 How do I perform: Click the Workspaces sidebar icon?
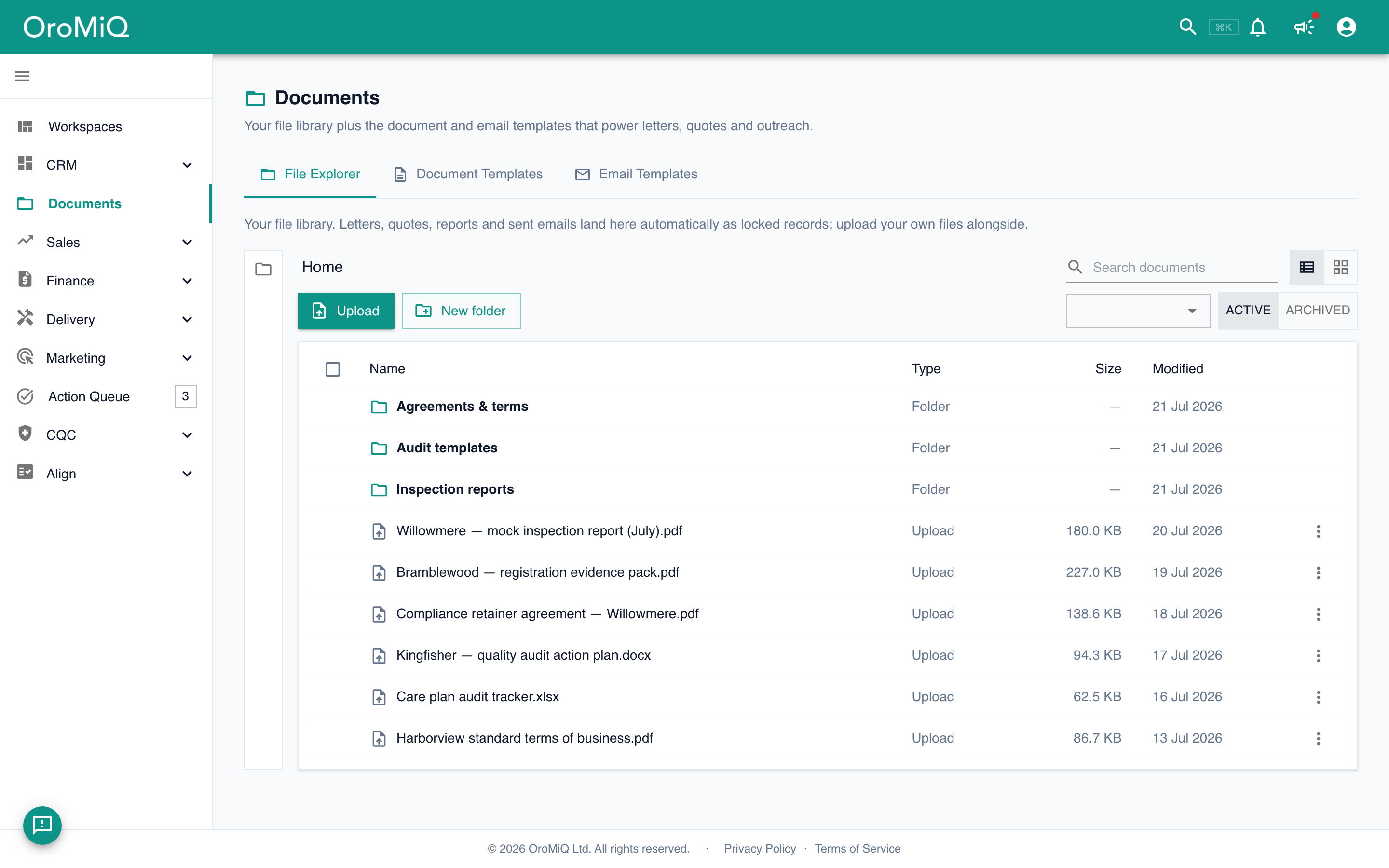pos(25,126)
